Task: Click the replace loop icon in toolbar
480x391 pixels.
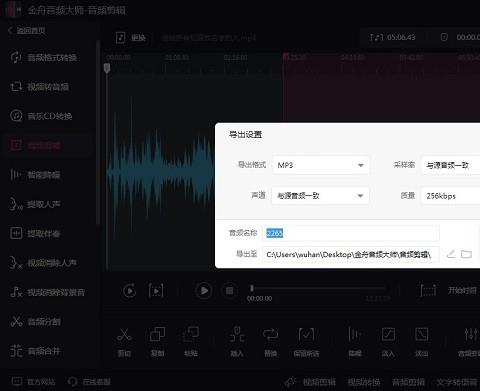Action: click(x=270, y=334)
